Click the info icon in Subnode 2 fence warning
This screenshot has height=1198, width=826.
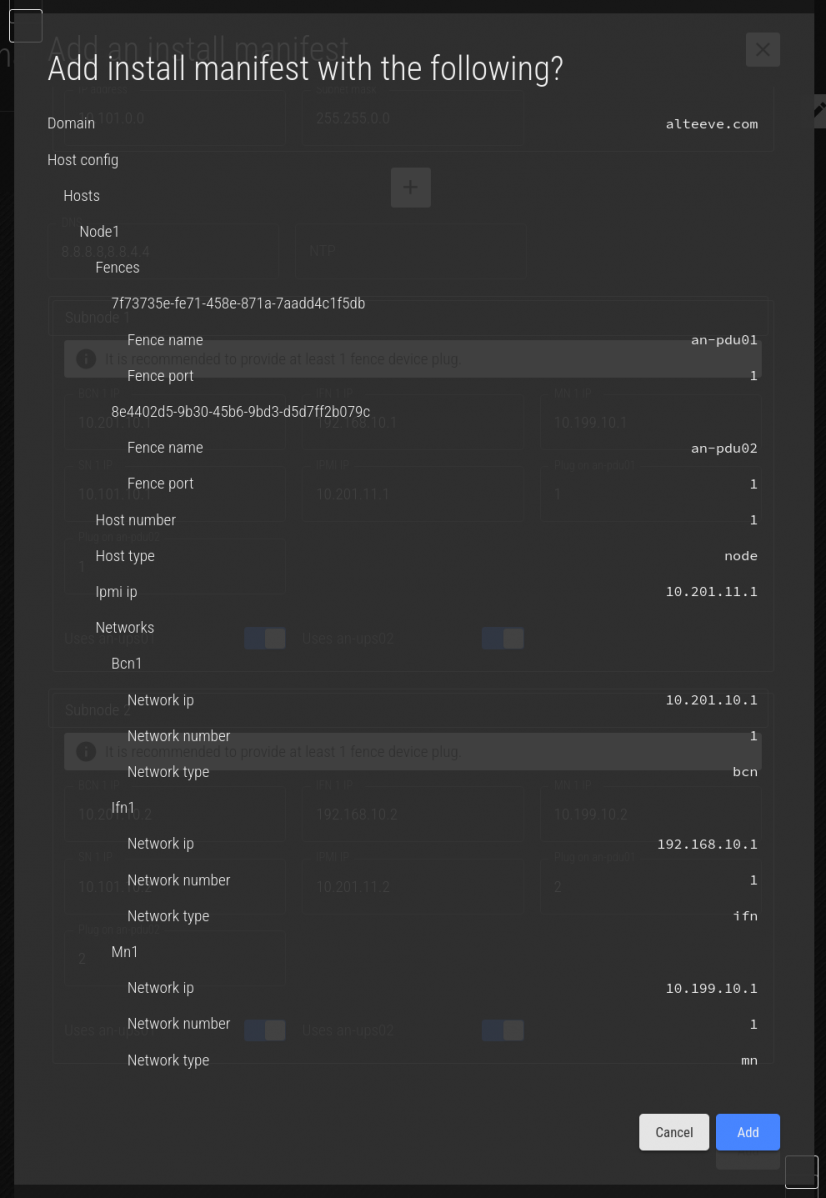click(86, 751)
